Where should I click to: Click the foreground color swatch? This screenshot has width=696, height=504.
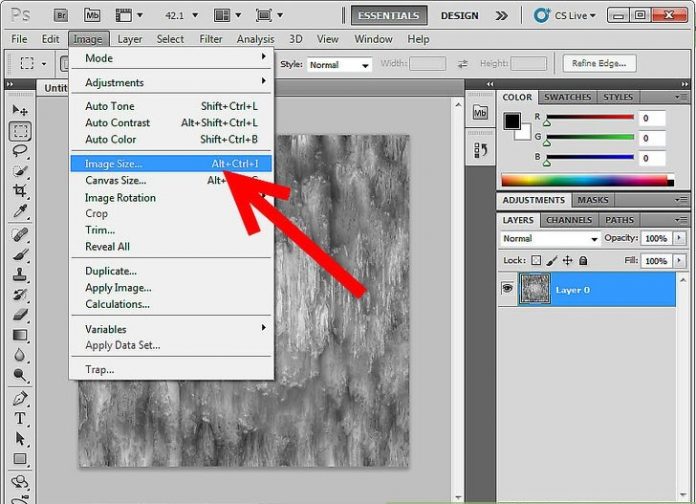[512, 121]
